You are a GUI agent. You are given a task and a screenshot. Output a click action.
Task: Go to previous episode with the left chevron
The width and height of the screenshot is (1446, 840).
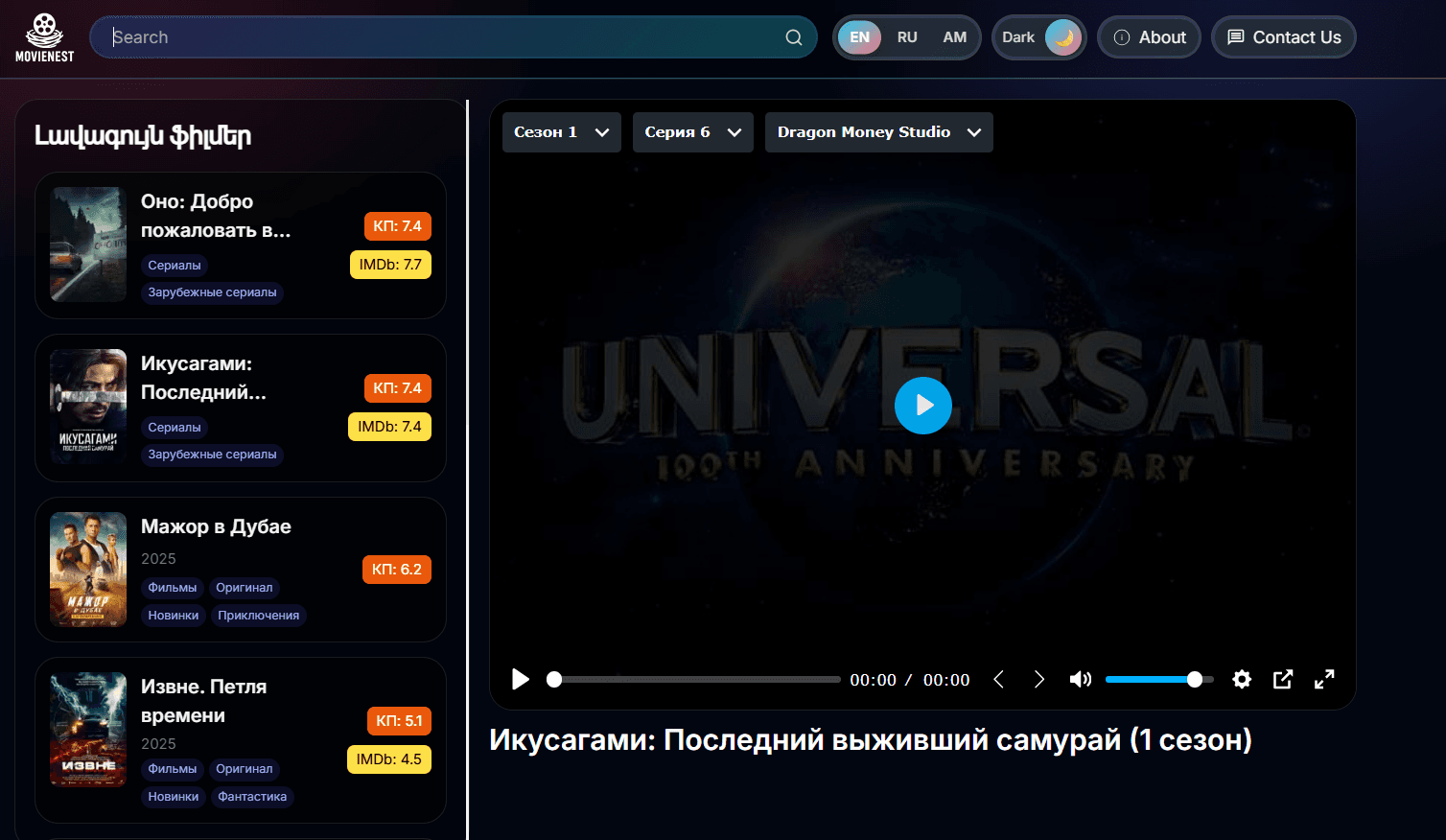998,679
